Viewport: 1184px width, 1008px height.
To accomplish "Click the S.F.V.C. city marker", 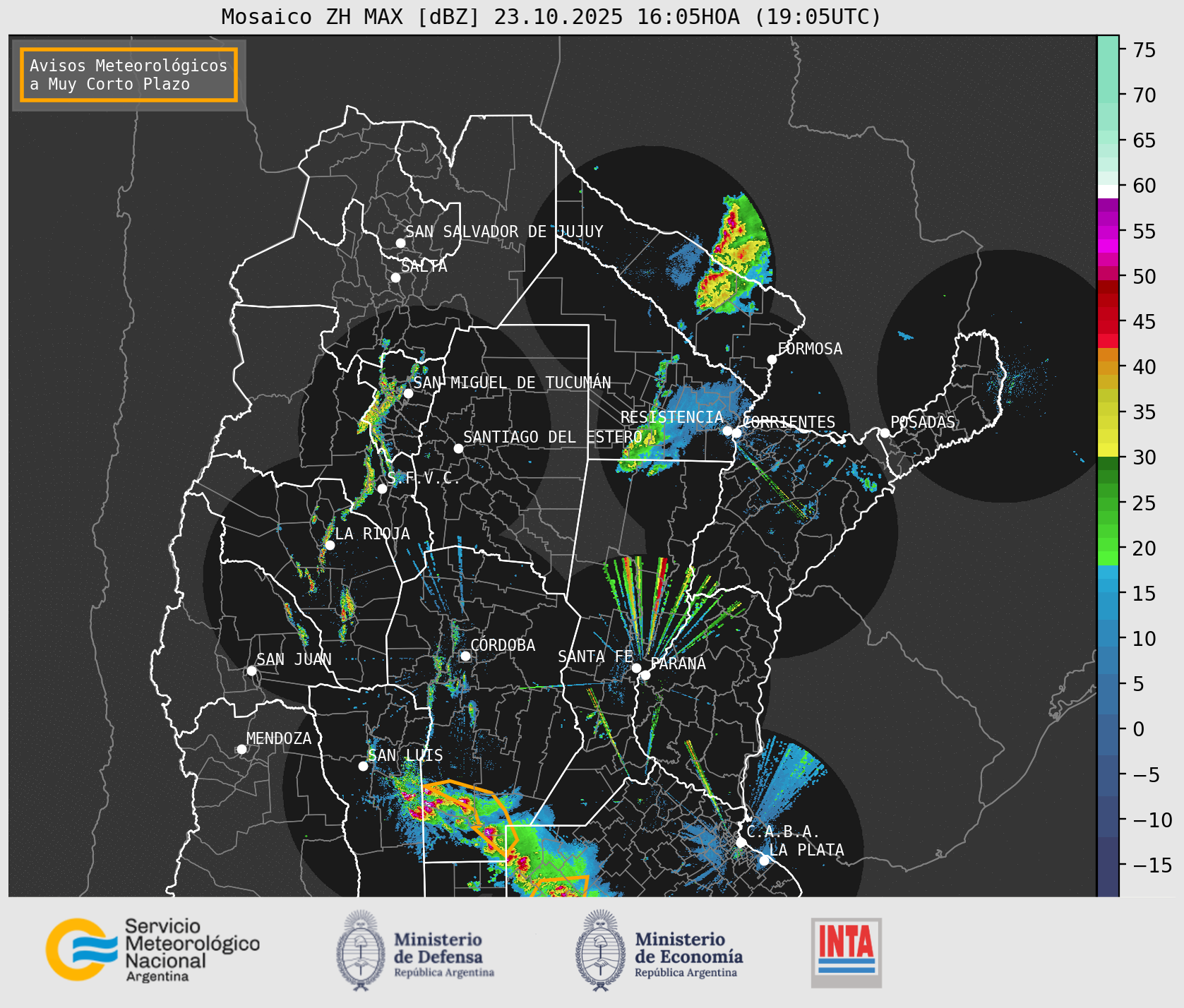I will coord(382,488).
